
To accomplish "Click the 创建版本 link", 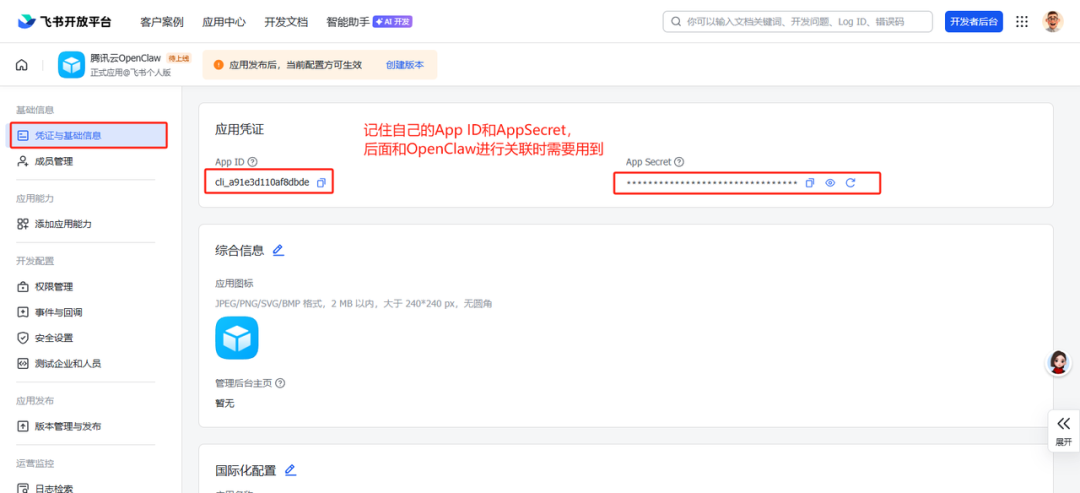I will [405, 65].
